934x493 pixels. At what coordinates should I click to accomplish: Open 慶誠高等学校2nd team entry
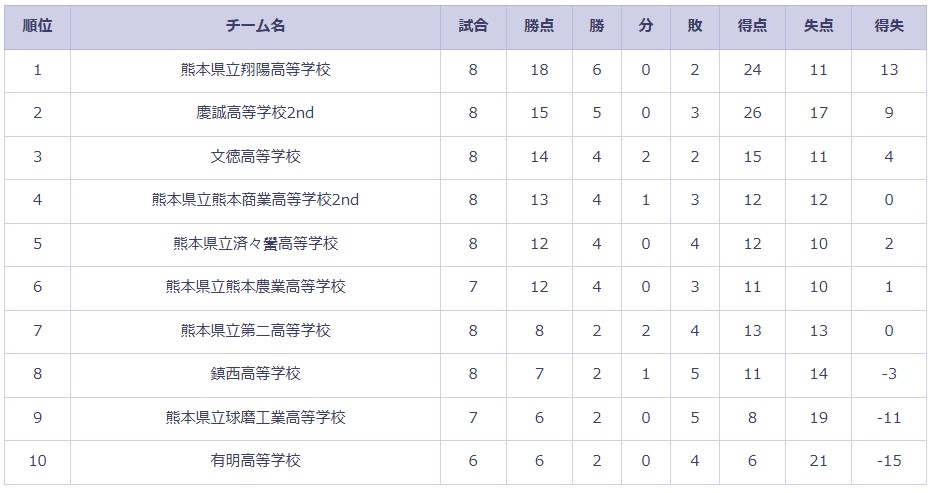coord(256,113)
